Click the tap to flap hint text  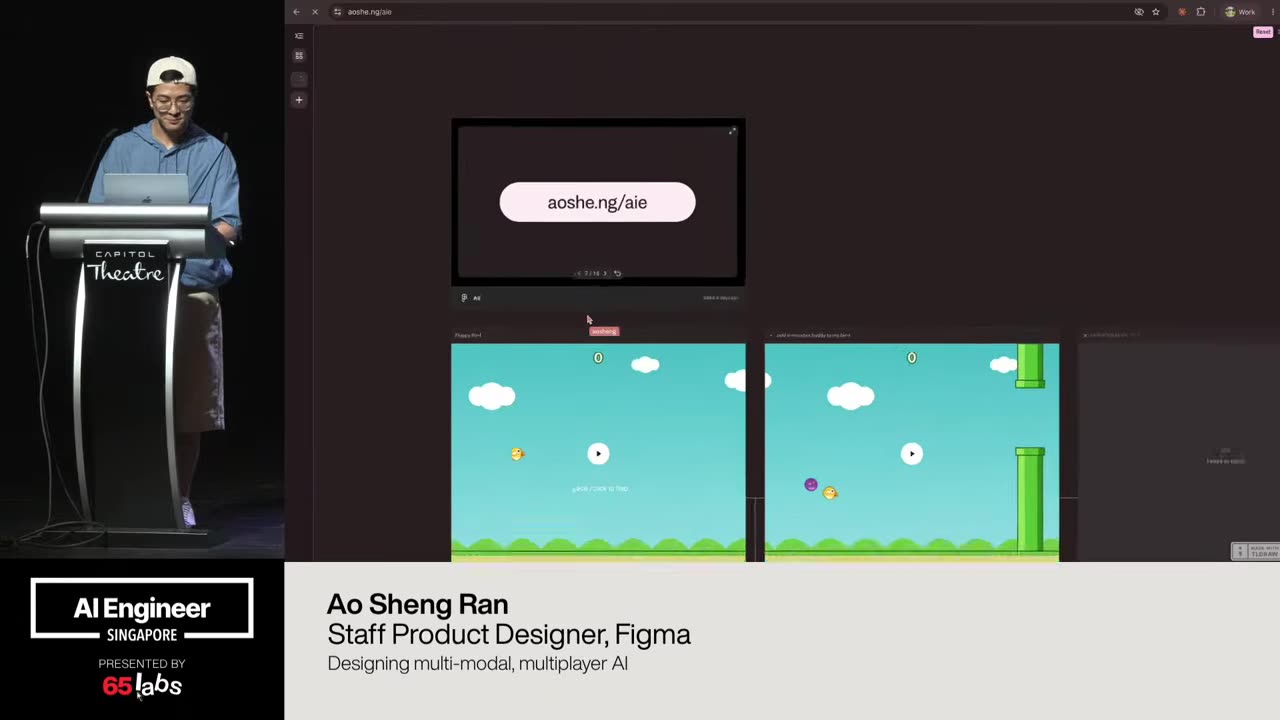tap(599, 489)
